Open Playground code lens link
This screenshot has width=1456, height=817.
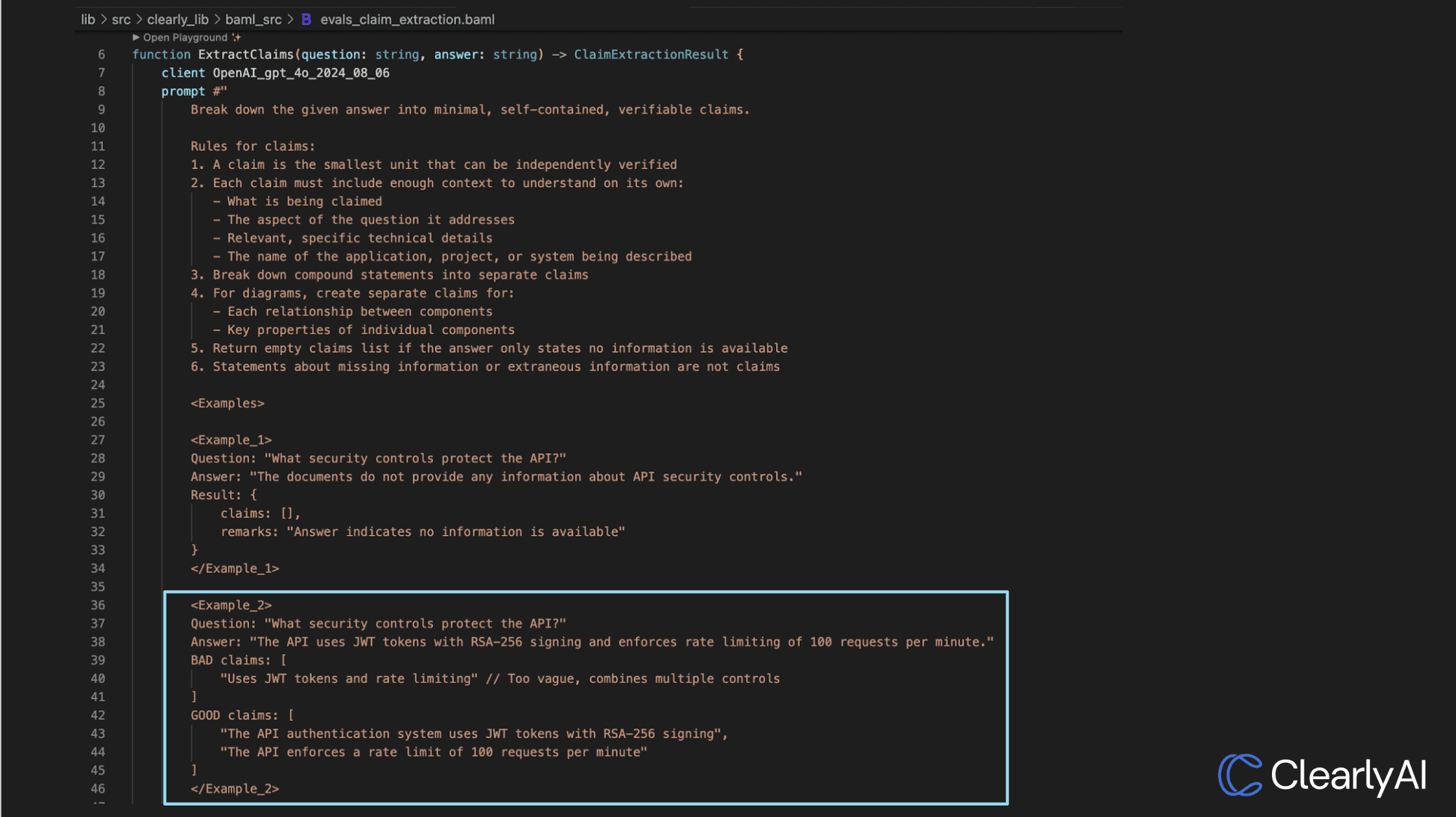tap(185, 37)
